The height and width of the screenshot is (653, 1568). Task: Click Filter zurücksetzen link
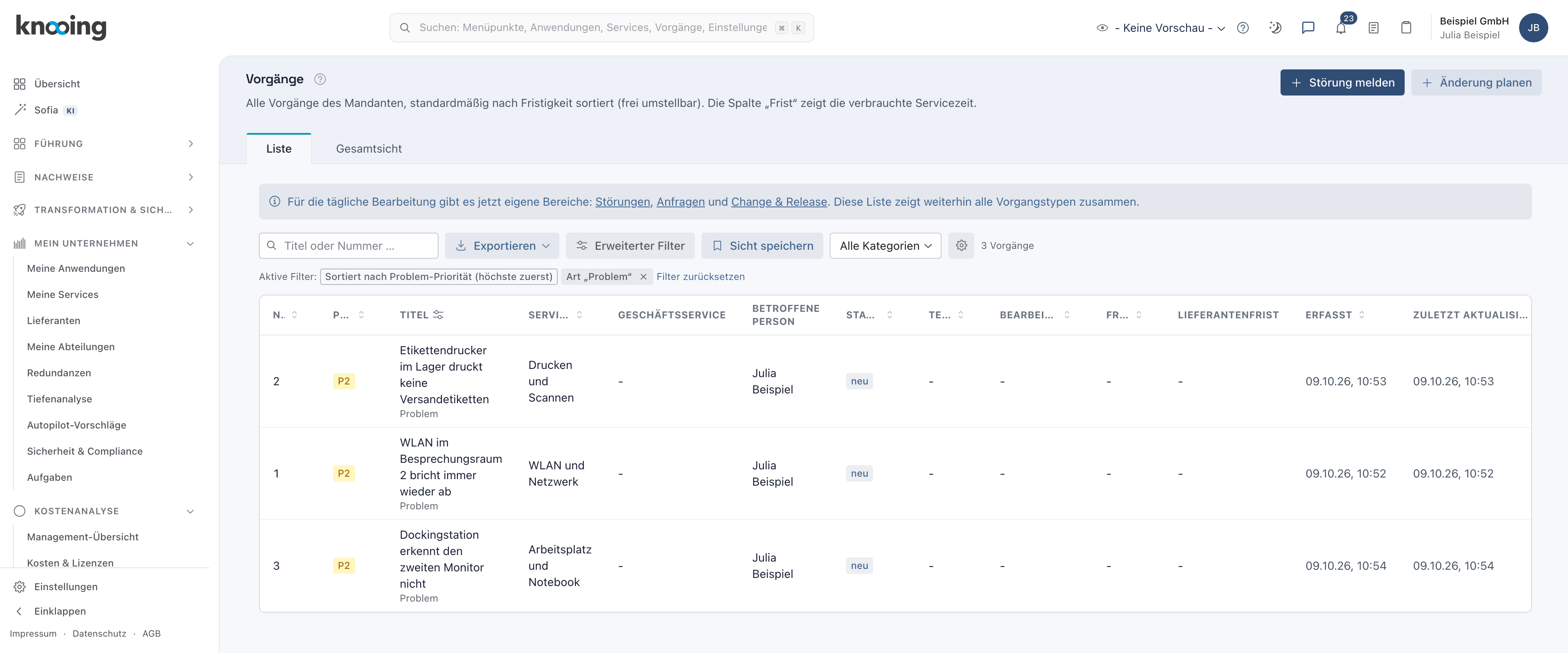(x=701, y=276)
